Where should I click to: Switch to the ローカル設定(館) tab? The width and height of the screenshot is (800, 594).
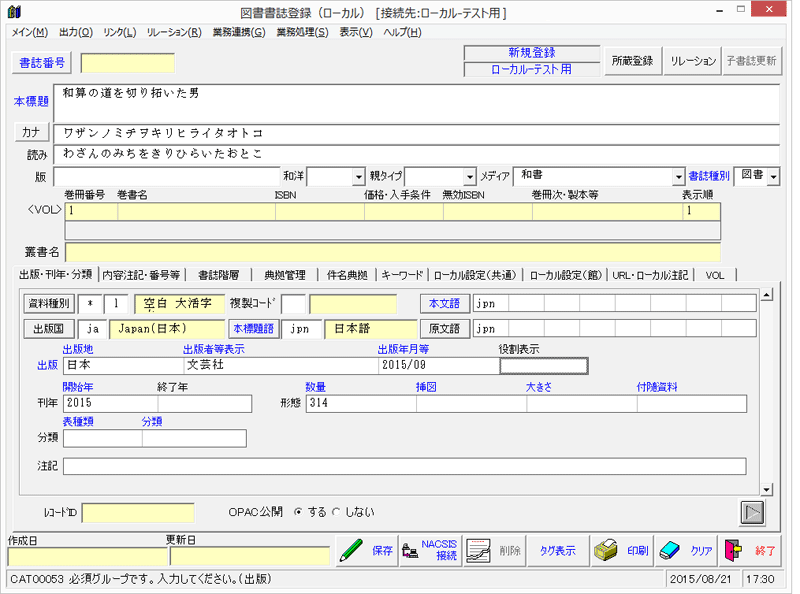(566, 276)
